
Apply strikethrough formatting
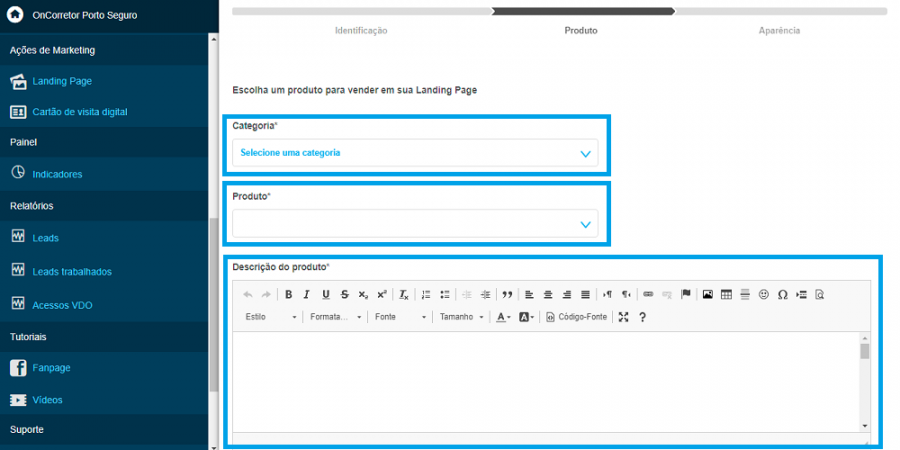[x=344, y=294]
